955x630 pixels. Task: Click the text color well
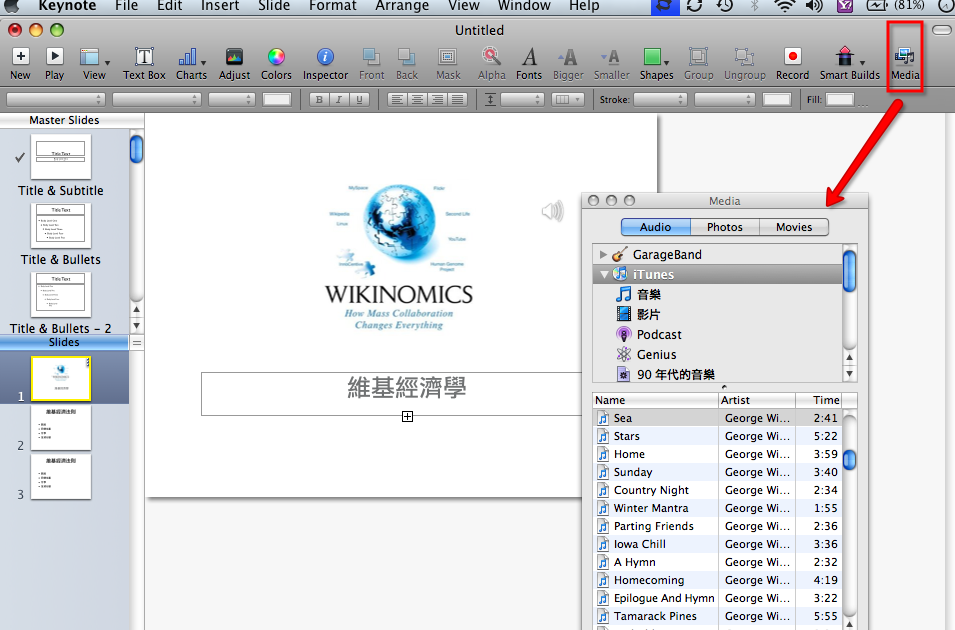[x=277, y=99]
